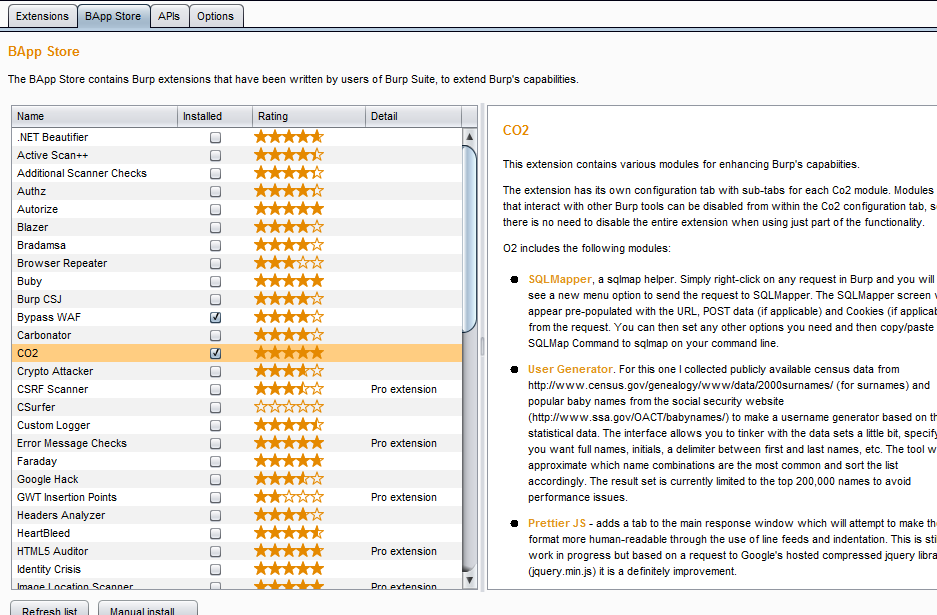The height and width of the screenshot is (615, 937).
Task: Click the Identity Crisis star rating
Action: click(x=289, y=569)
